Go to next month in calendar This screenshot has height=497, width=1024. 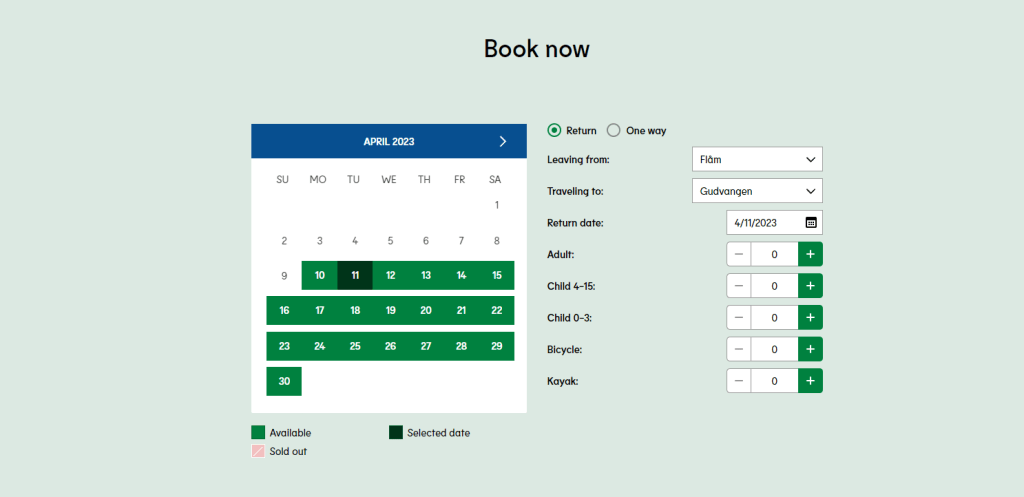tap(502, 141)
